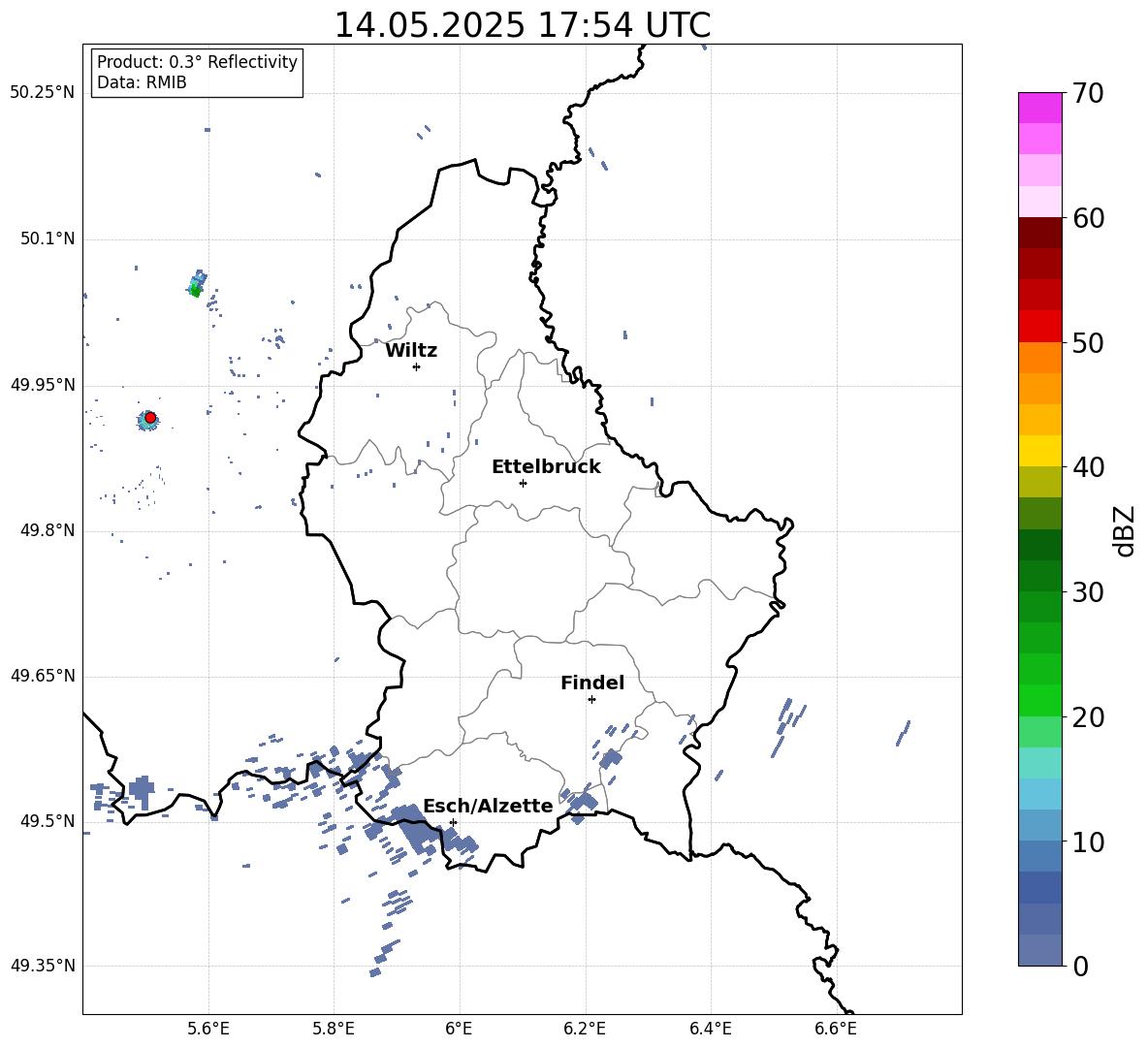Click the colorbar value 60
The width and height of the screenshot is (1148, 1048).
click(x=1088, y=218)
